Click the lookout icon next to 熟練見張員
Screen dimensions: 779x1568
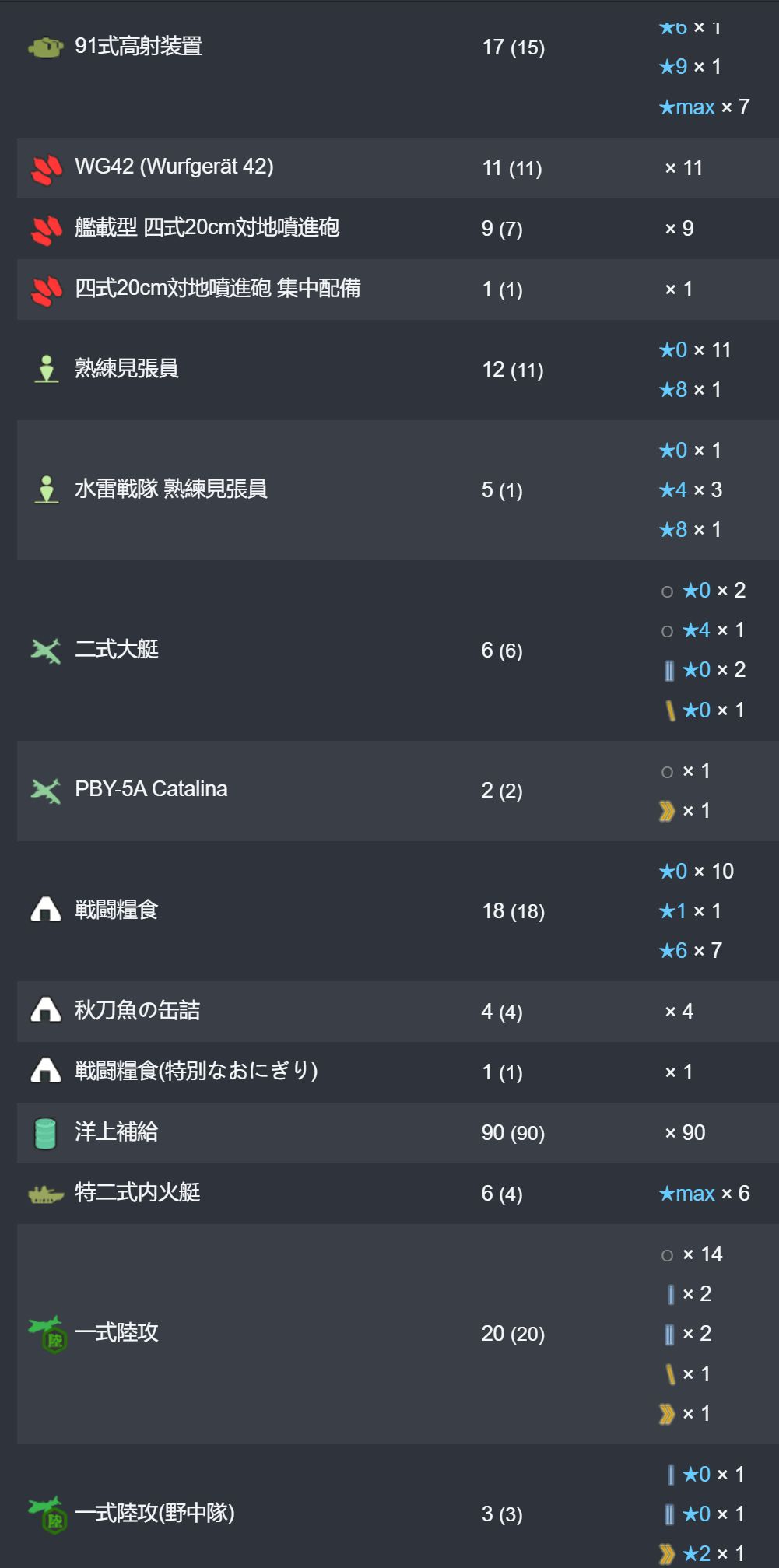click(47, 369)
